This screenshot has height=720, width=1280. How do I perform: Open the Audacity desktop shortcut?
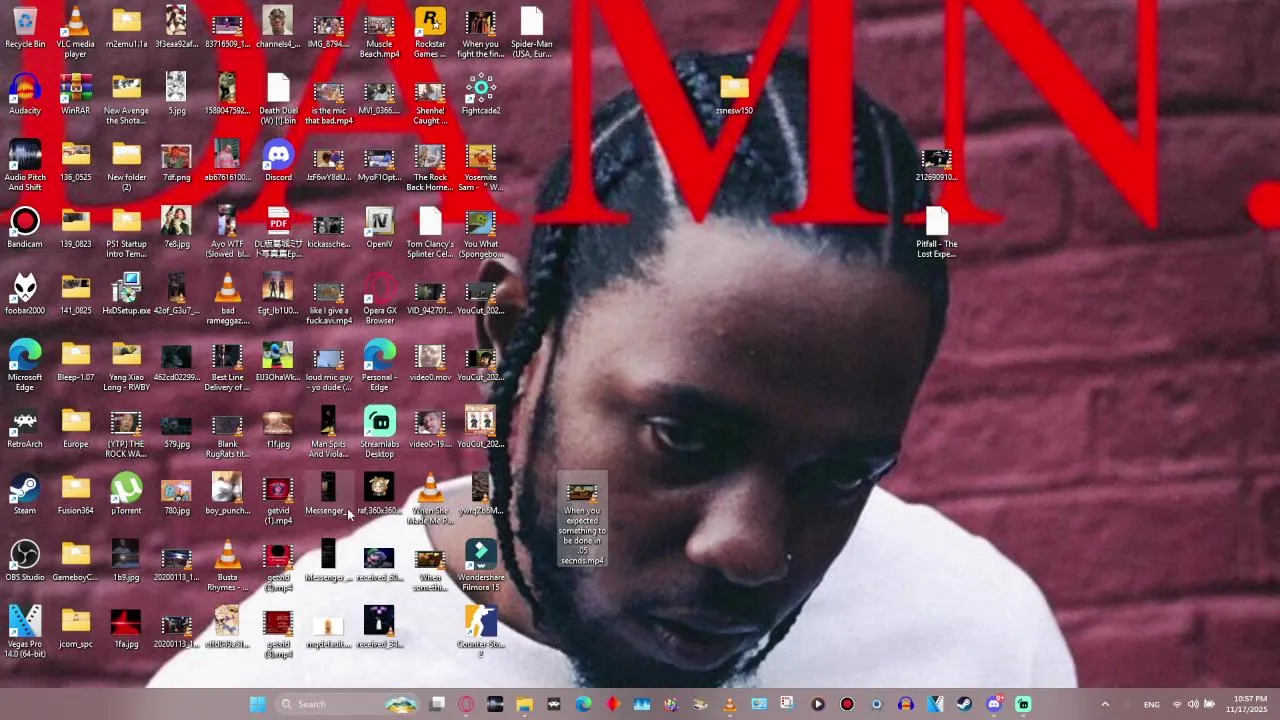click(25, 95)
